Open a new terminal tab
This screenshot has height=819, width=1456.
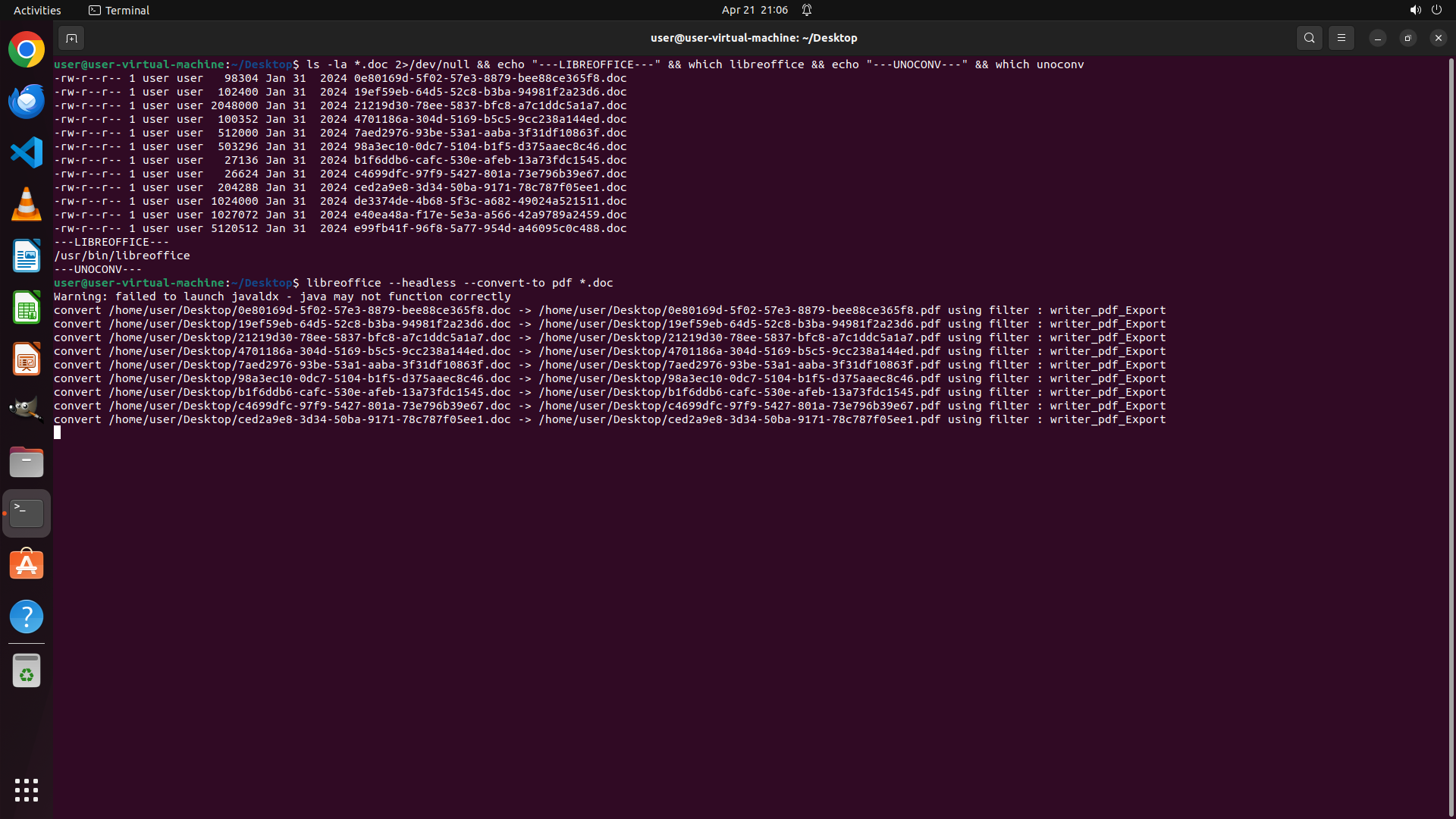coord(71,38)
